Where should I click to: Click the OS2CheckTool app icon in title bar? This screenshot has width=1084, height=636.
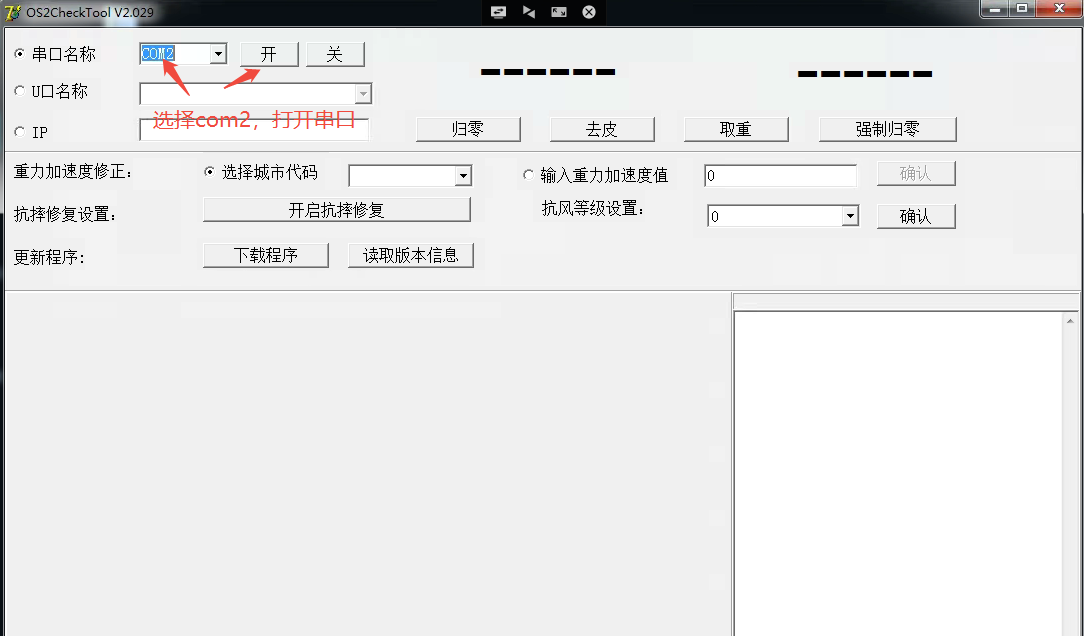(x=12, y=12)
